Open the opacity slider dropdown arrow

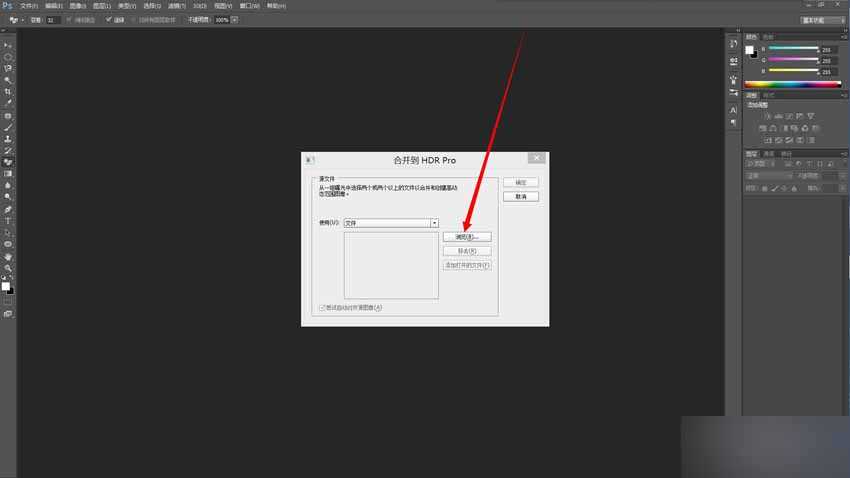234,20
